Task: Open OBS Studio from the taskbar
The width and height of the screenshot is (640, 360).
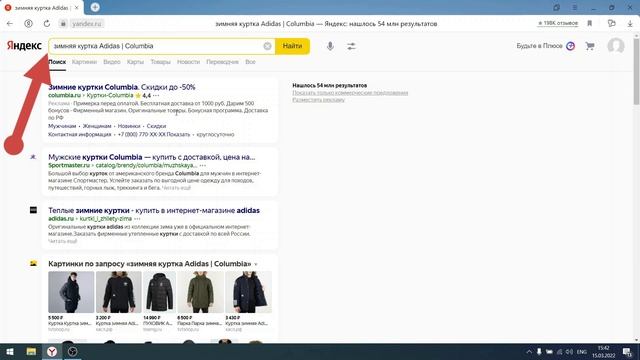Action: (72, 351)
